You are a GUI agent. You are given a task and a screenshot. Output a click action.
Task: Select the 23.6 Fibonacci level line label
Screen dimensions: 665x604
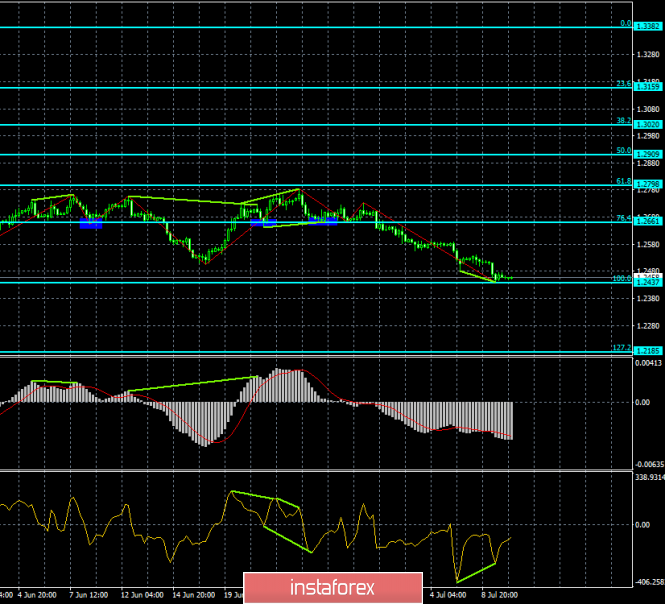(621, 84)
